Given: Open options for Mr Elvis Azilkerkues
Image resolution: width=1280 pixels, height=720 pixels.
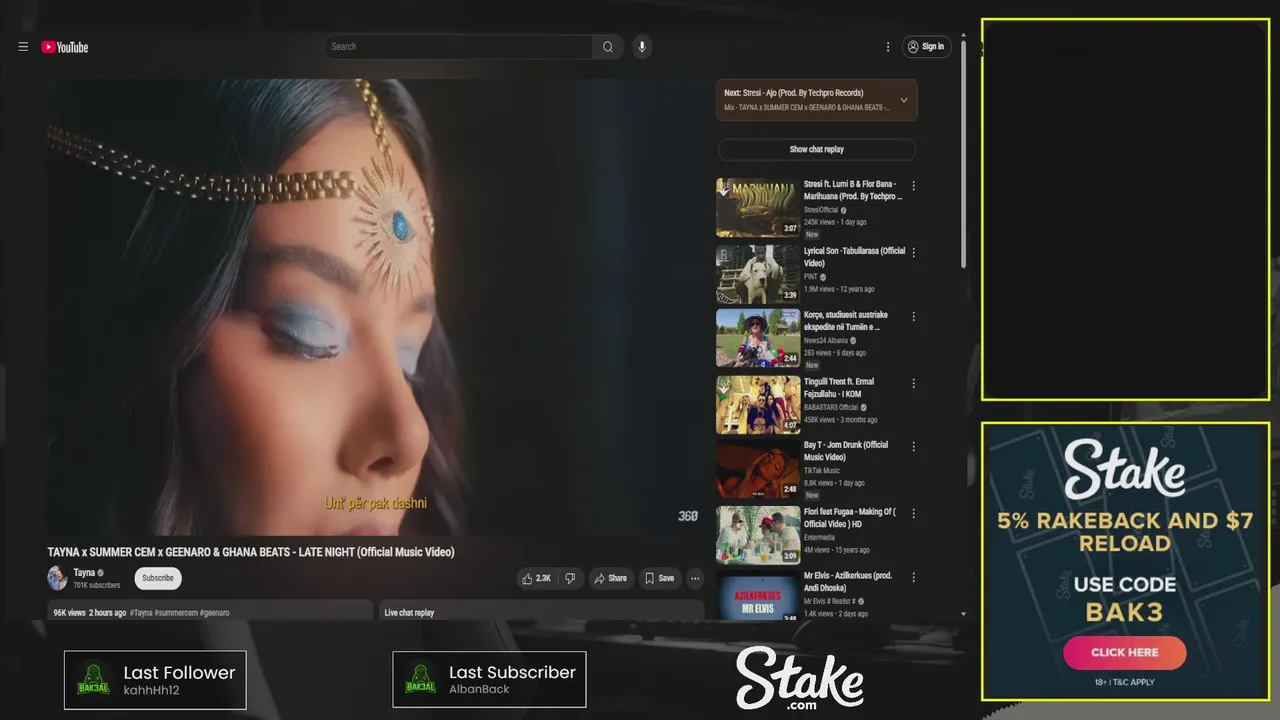Looking at the screenshot, I should (x=913, y=578).
